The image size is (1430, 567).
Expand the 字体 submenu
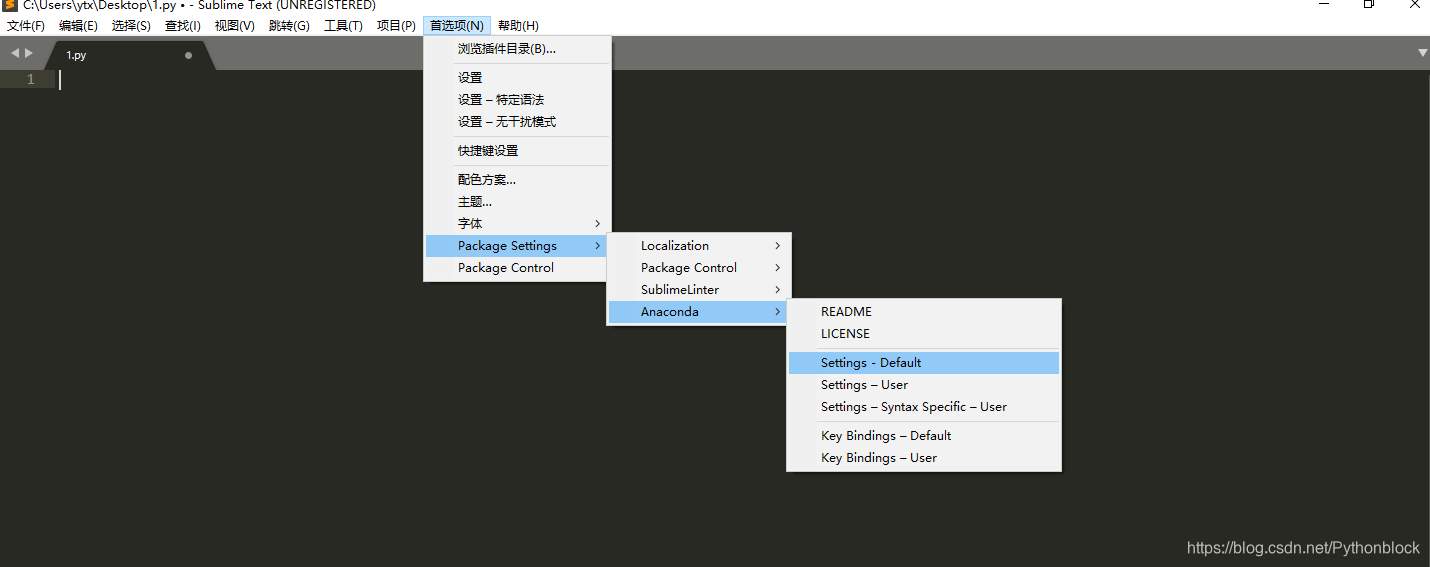pos(517,223)
